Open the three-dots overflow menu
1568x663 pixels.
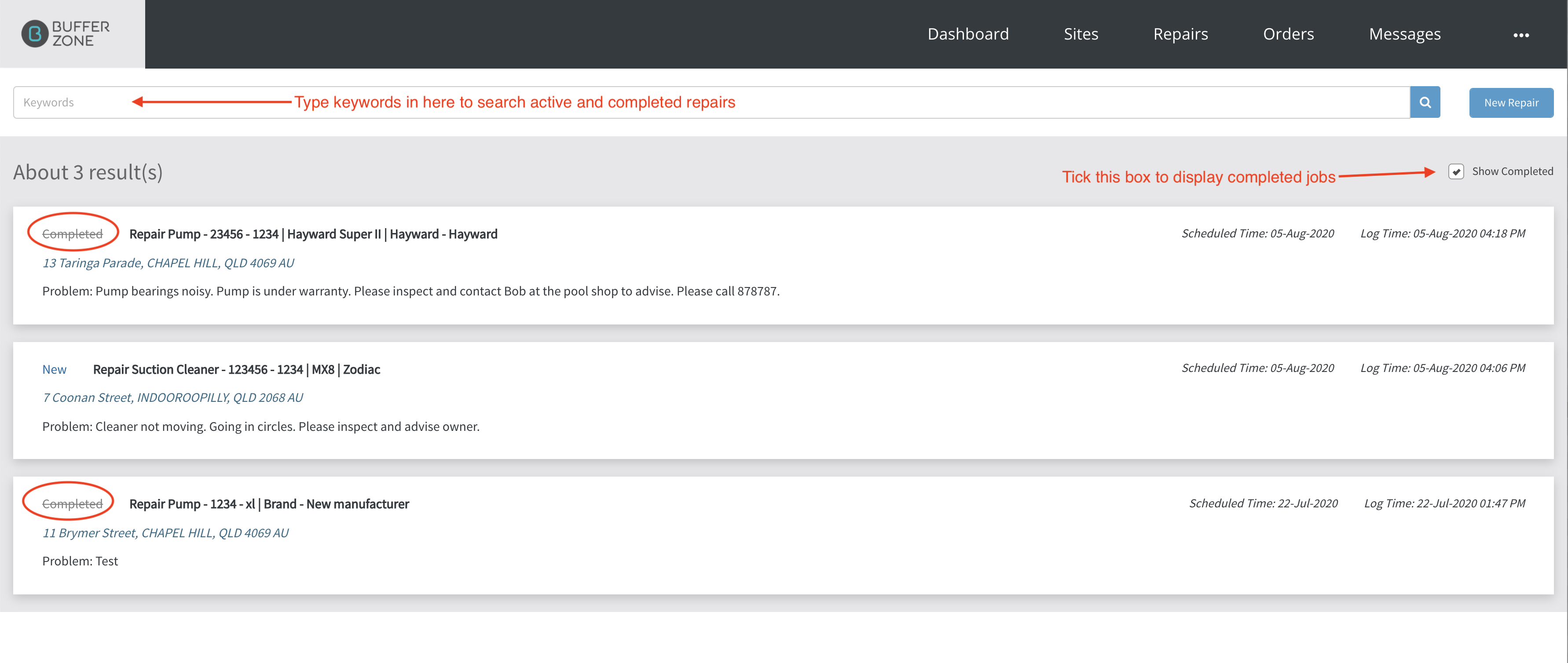(1520, 35)
